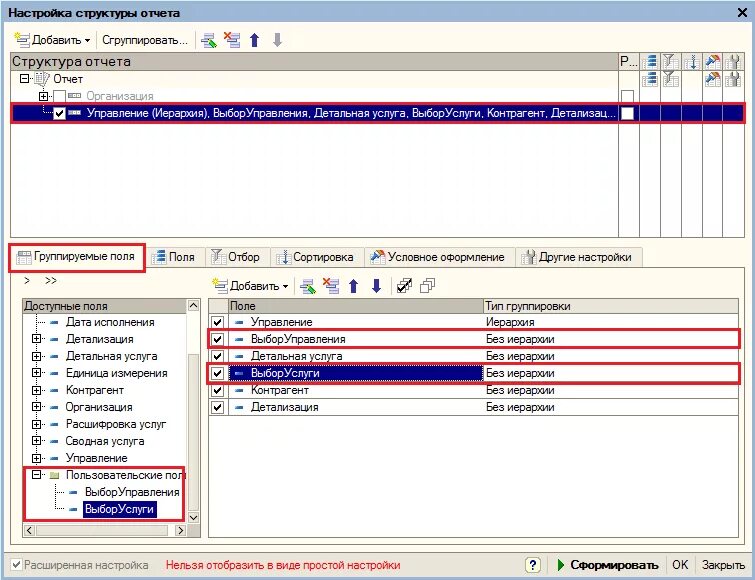Select Дата исполнения in available fields

tap(110, 322)
